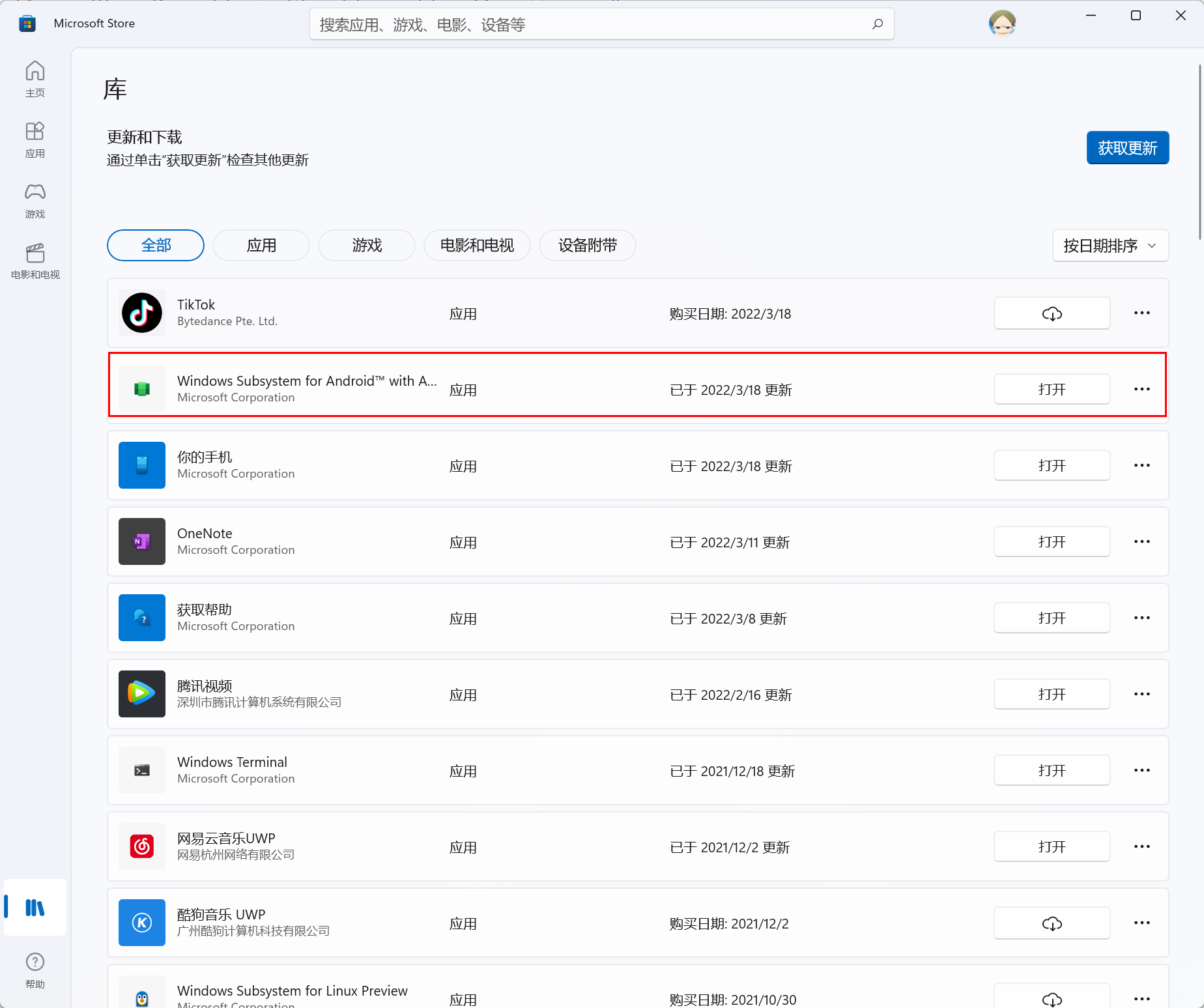Click the 获取更新 button
This screenshot has height=1008, width=1204.
pyautogui.click(x=1128, y=148)
